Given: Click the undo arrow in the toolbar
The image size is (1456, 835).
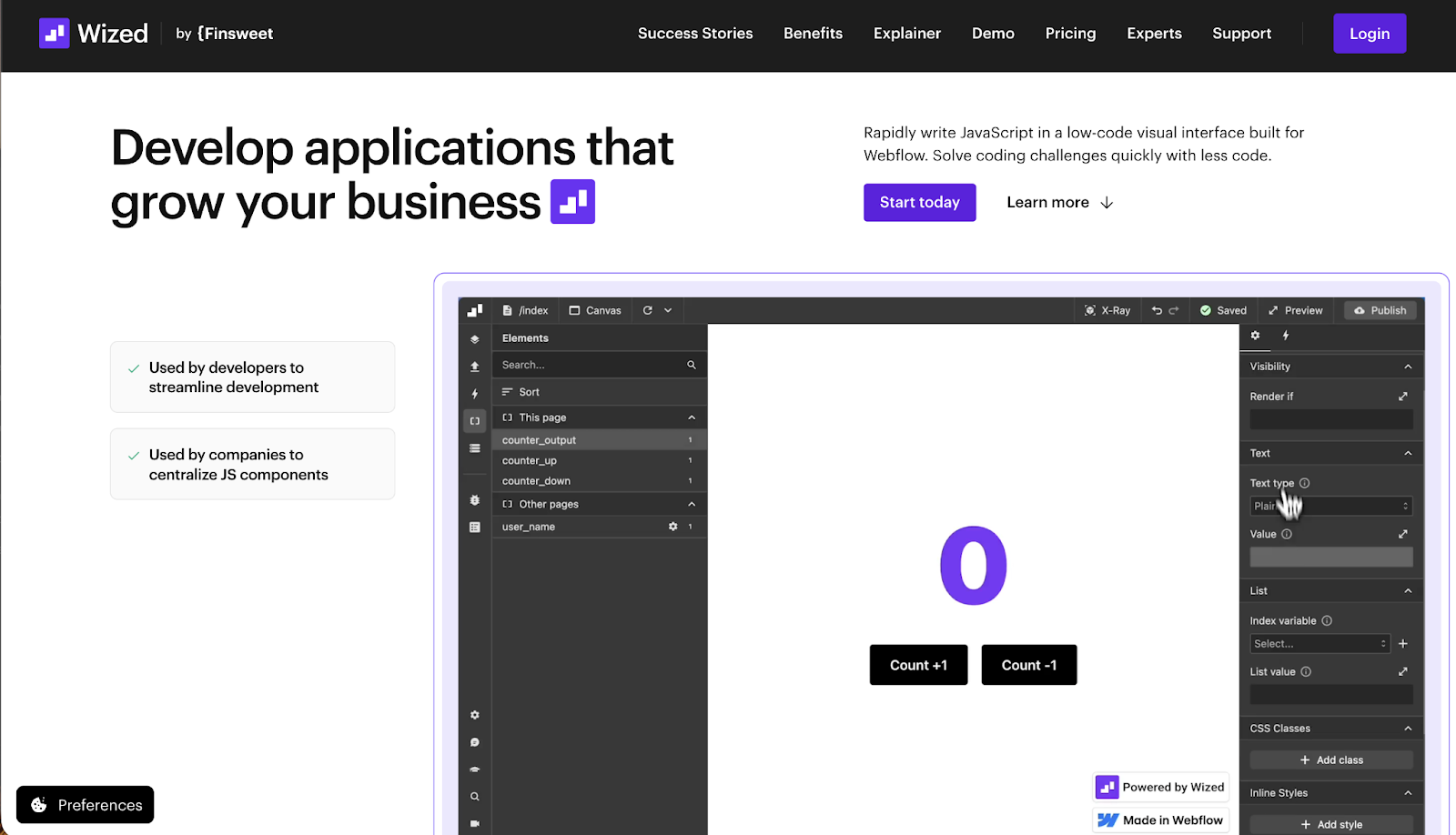Looking at the screenshot, I should (x=1157, y=310).
